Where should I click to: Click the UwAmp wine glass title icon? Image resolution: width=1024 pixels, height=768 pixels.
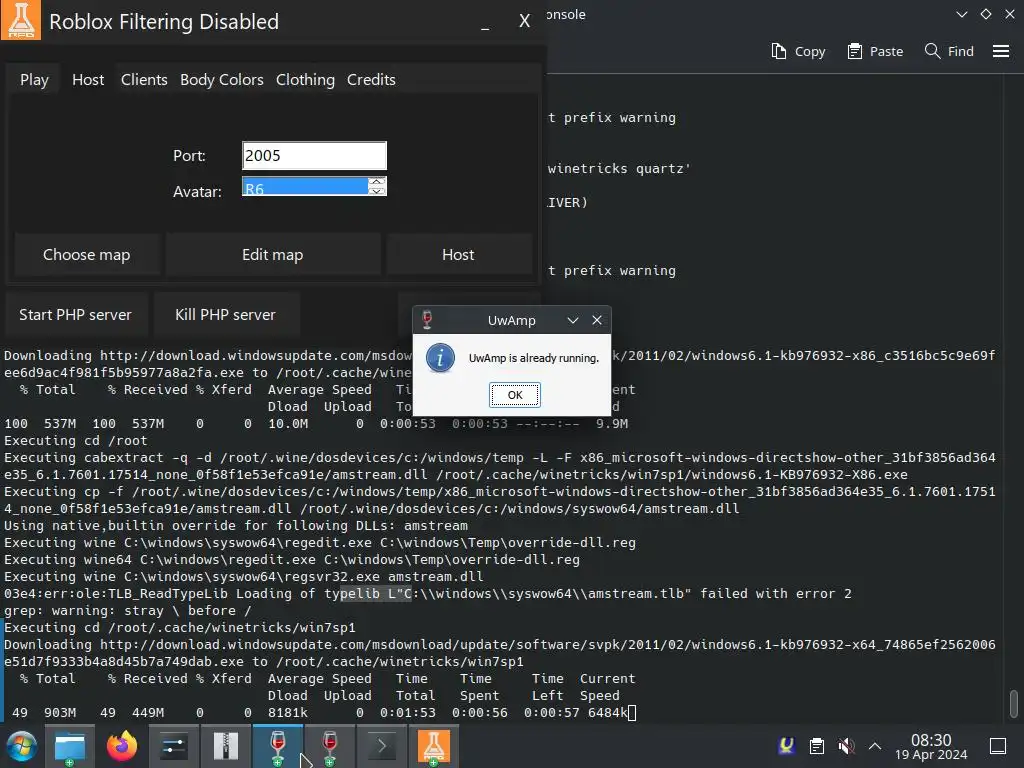[427, 319]
